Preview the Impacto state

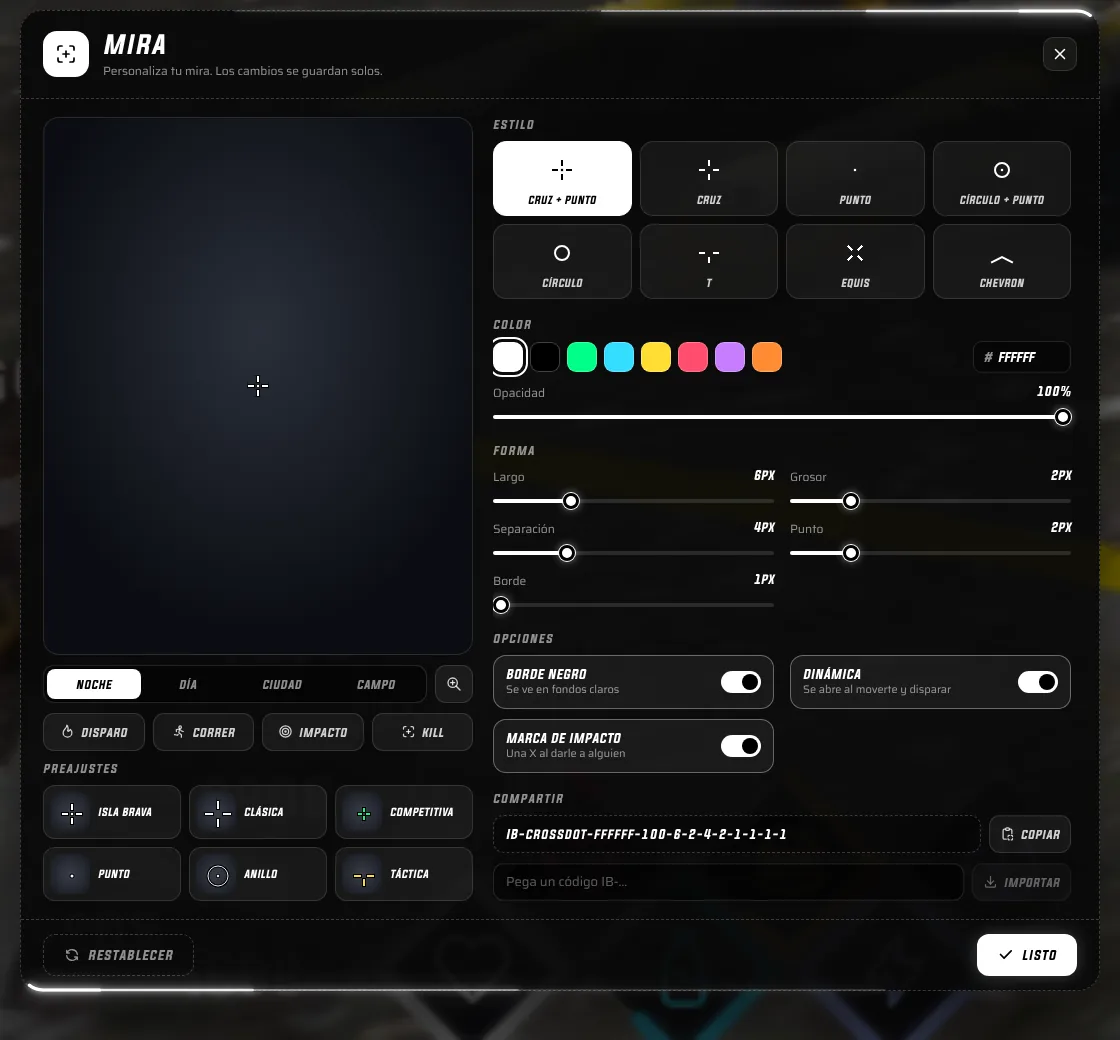pos(313,732)
